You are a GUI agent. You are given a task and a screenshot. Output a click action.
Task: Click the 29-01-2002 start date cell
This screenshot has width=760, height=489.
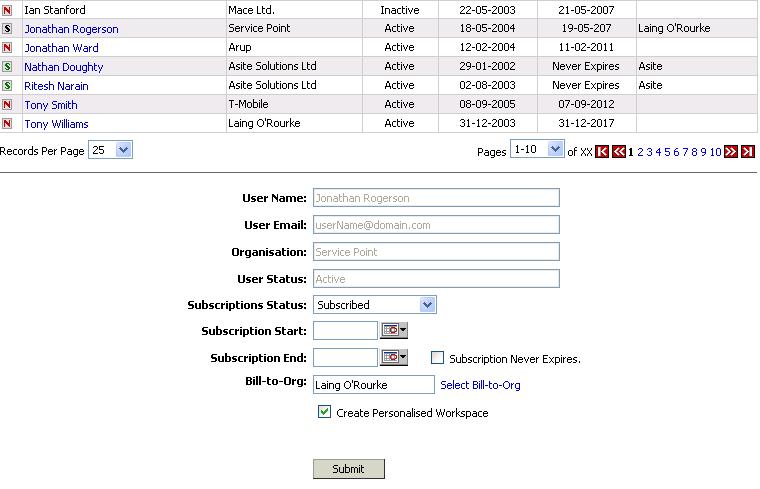click(x=487, y=66)
